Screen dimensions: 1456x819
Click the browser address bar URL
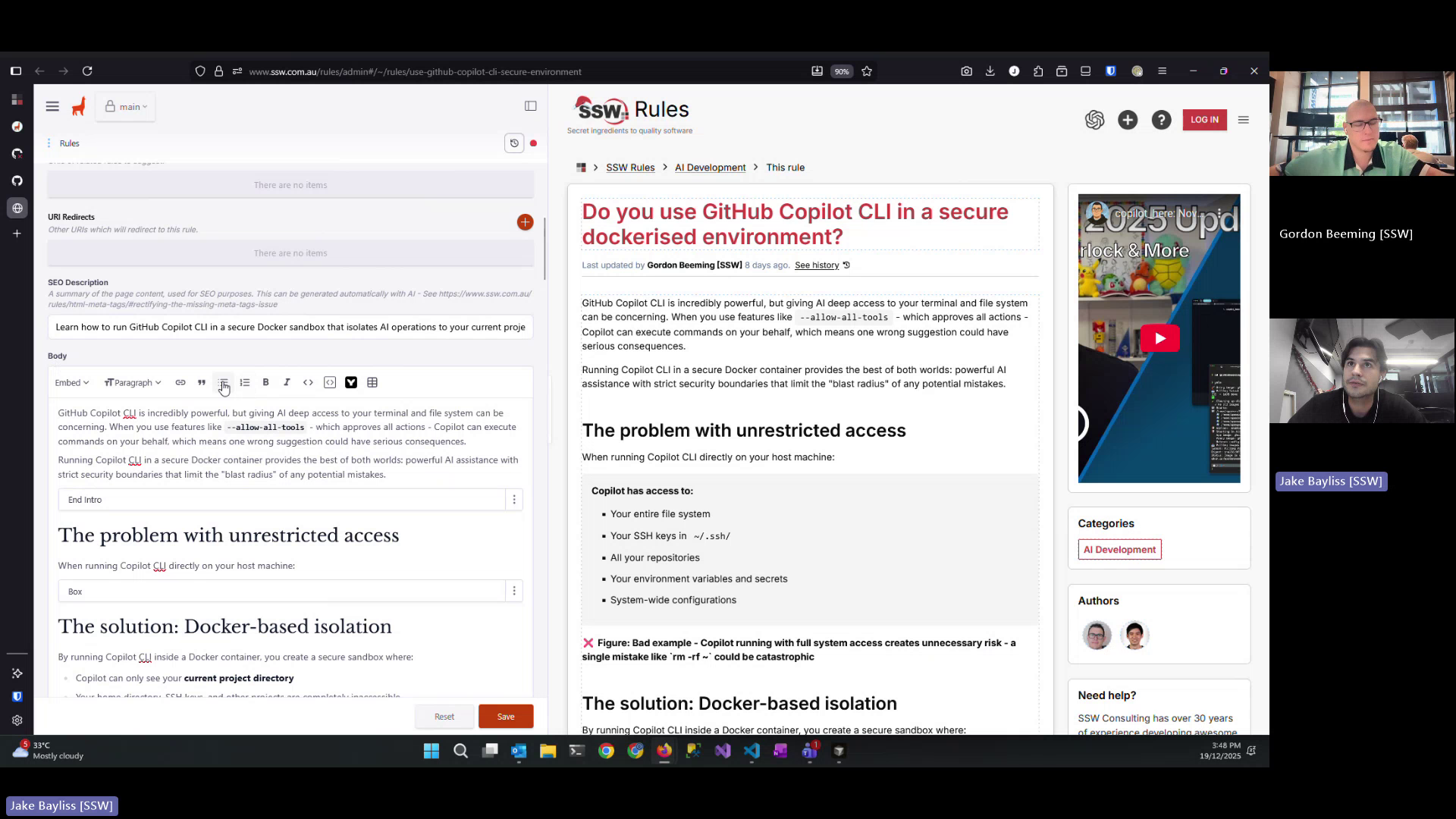click(415, 71)
